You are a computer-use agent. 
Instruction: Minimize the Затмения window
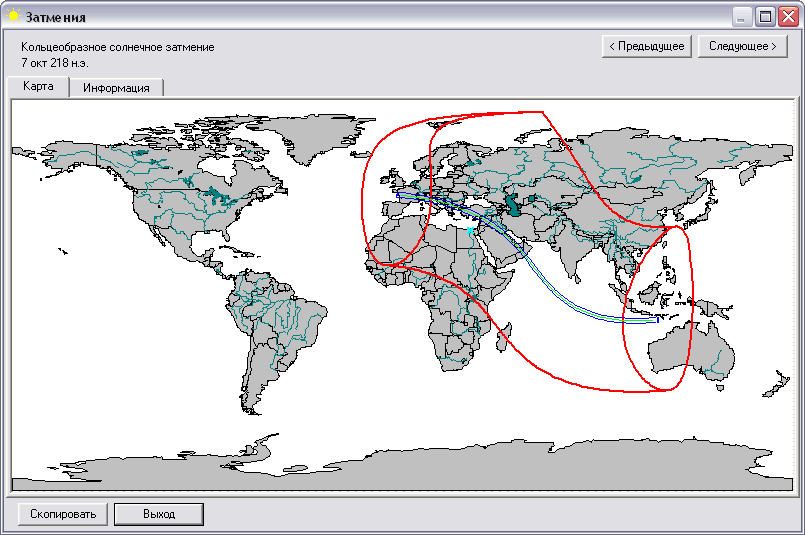pos(741,17)
